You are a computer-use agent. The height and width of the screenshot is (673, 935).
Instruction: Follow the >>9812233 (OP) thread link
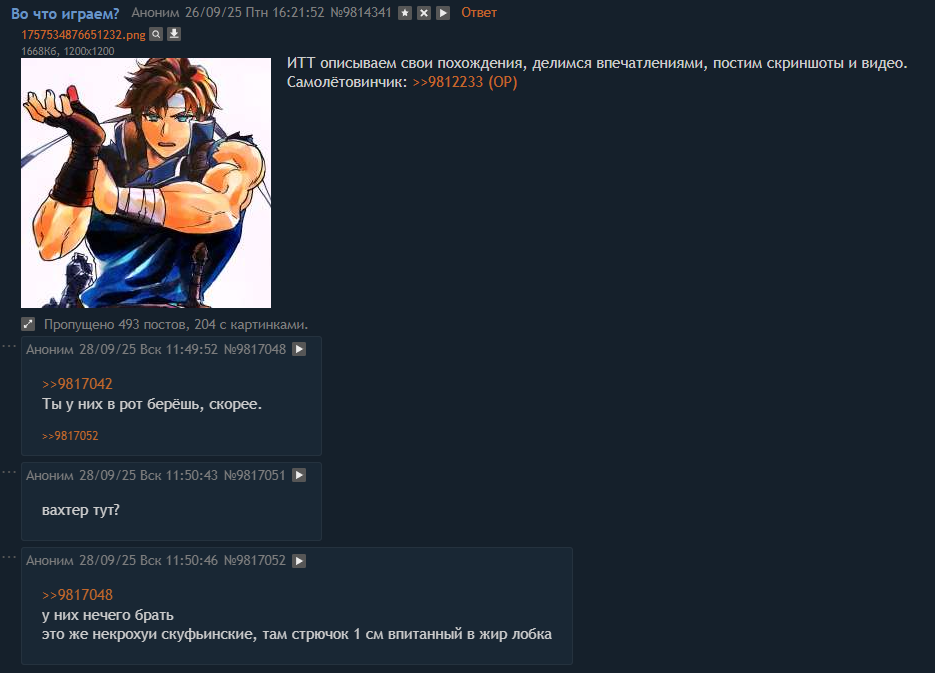[465, 82]
